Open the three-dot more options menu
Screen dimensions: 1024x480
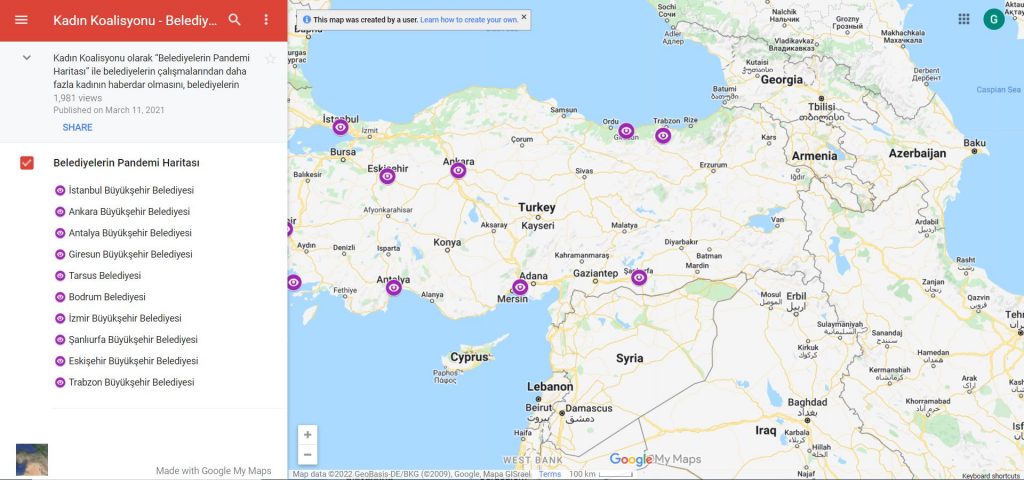coord(266,20)
